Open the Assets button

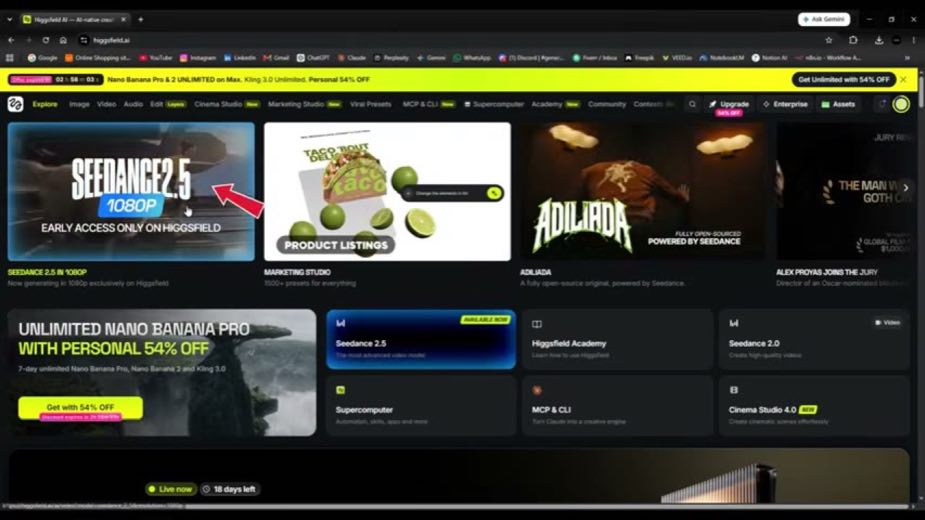pyautogui.click(x=838, y=104)
